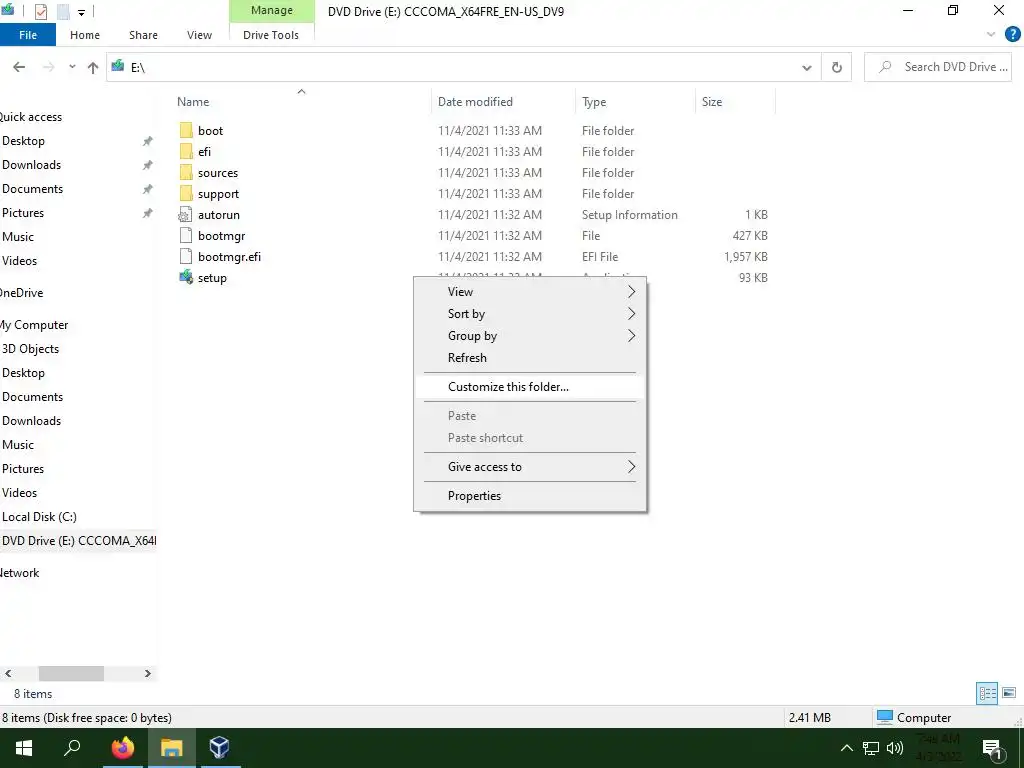
Task: Switch to the Home ribbon tab
Action: (85, 35)
